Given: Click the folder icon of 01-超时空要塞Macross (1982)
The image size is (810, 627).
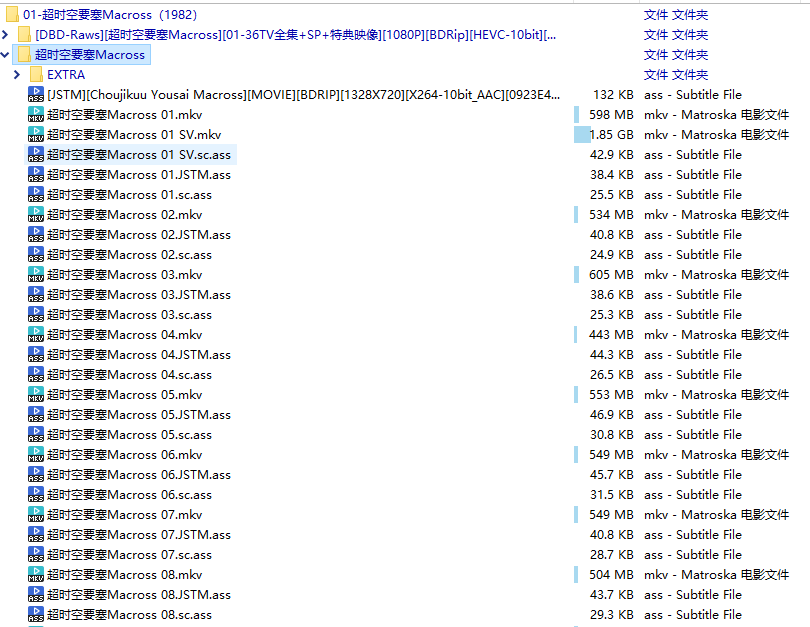Looking at the screenshot, I should tap(12, 14).
